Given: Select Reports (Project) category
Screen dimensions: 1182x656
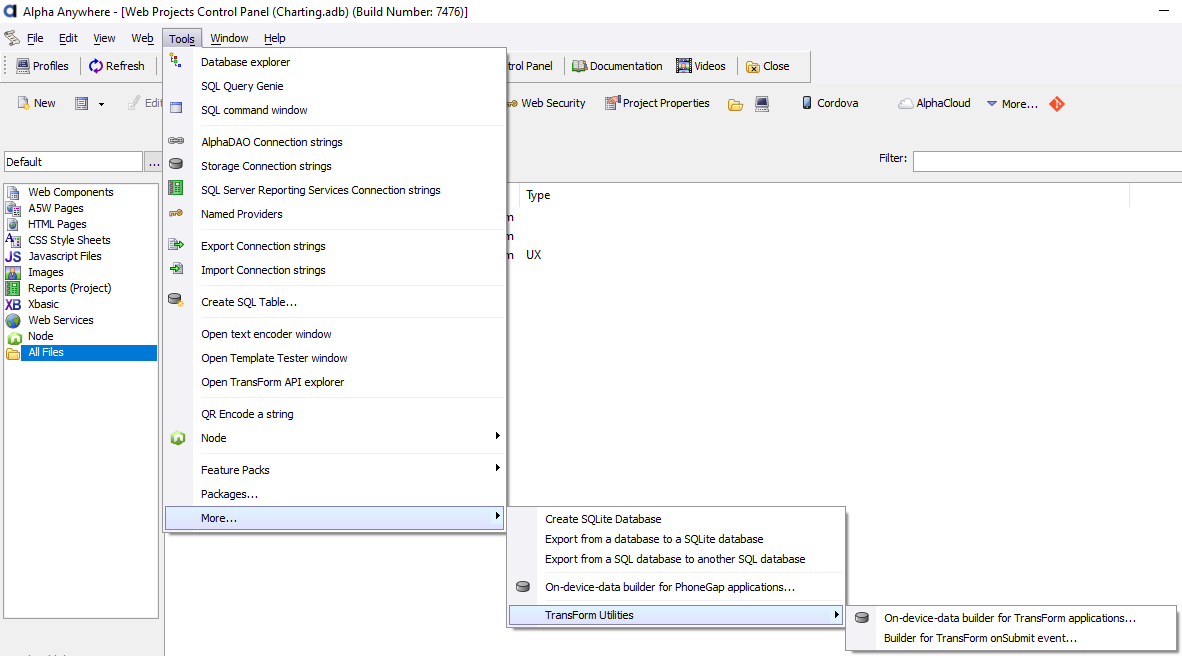Looking at the screenshot, I should click(x=69, y=288).
